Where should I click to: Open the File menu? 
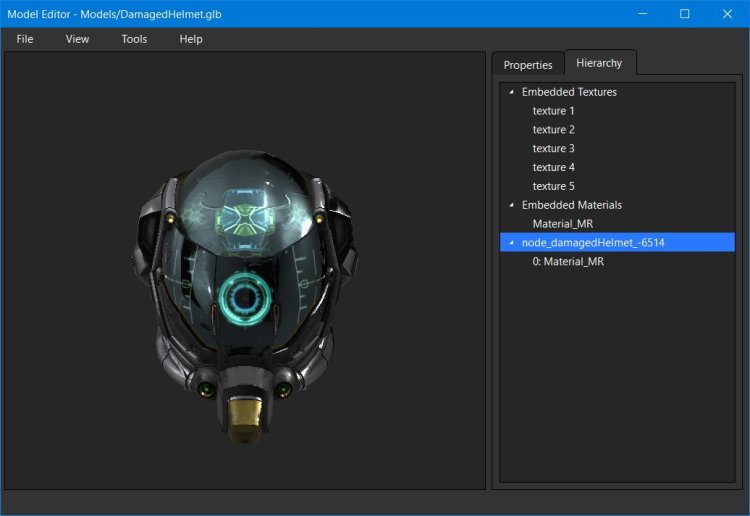point(25,39)
